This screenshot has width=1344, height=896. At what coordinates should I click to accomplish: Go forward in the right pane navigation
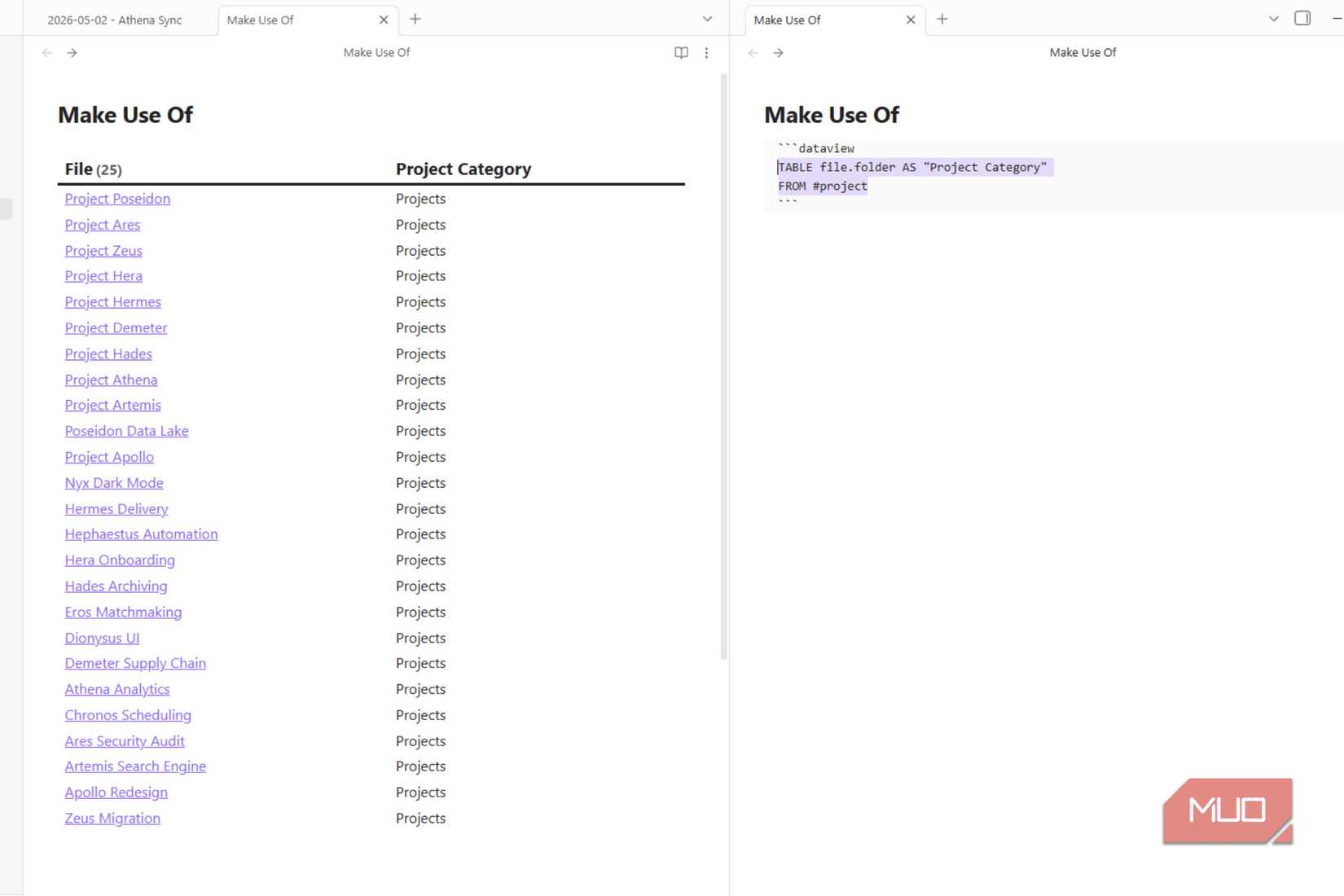779,53
